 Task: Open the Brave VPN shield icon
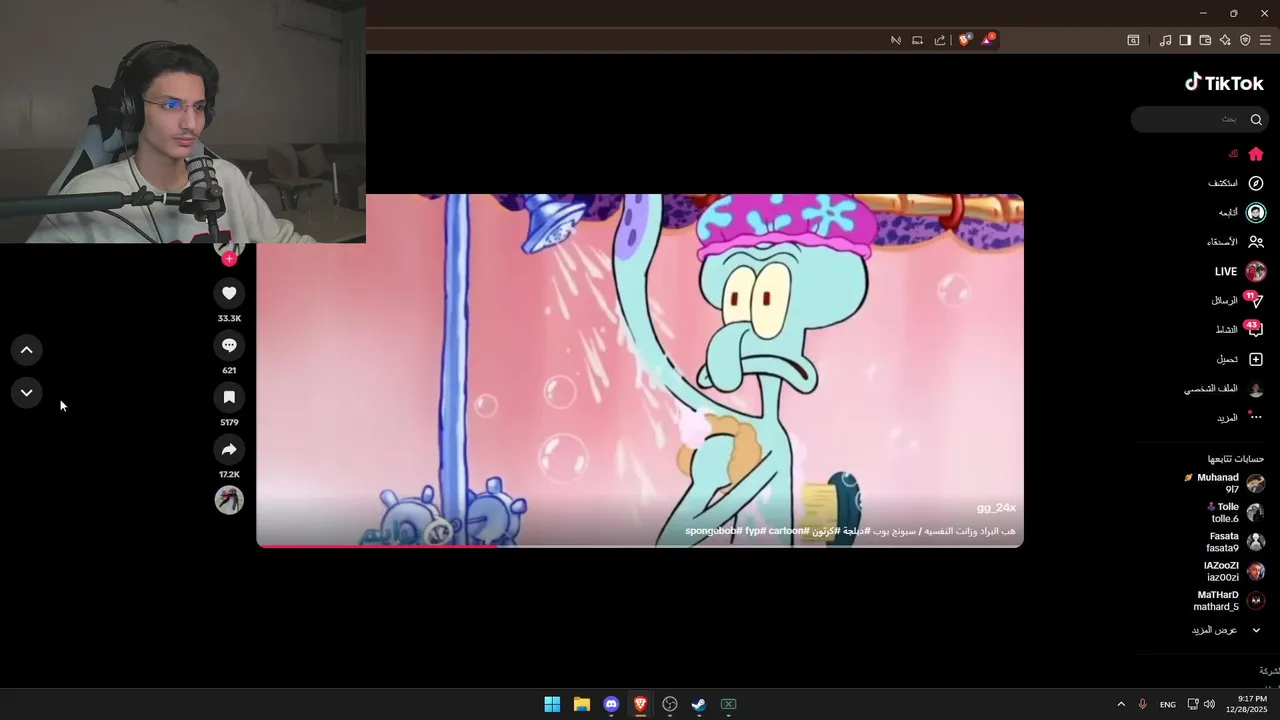(x=1245, y=40)
